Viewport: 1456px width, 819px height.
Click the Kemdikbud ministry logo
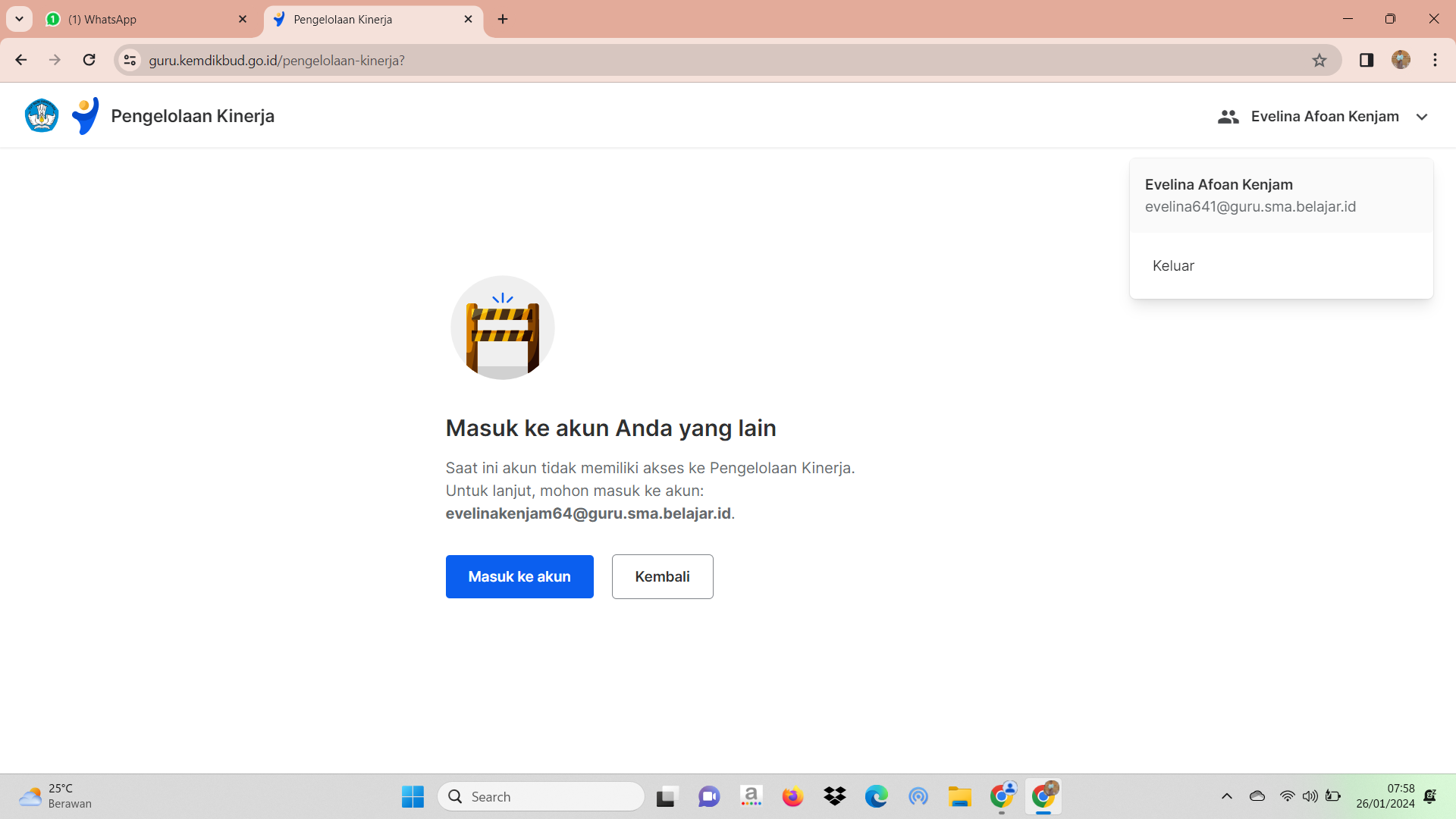(42, 116)
